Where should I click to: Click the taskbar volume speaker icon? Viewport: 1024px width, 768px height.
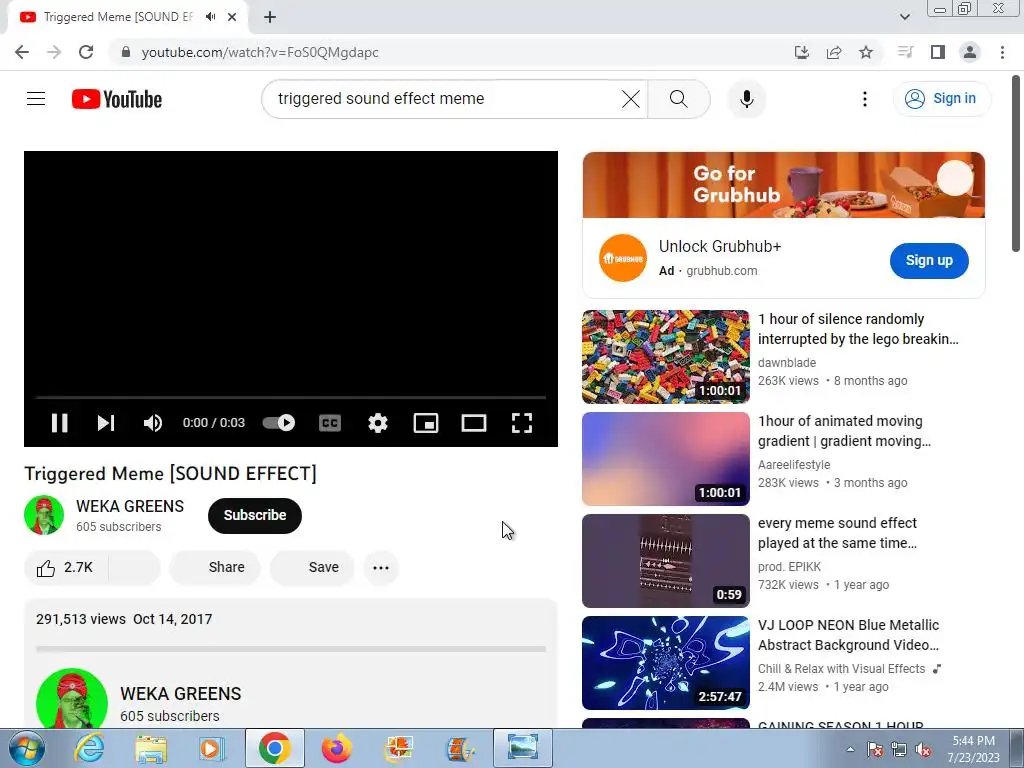[923, 750]
